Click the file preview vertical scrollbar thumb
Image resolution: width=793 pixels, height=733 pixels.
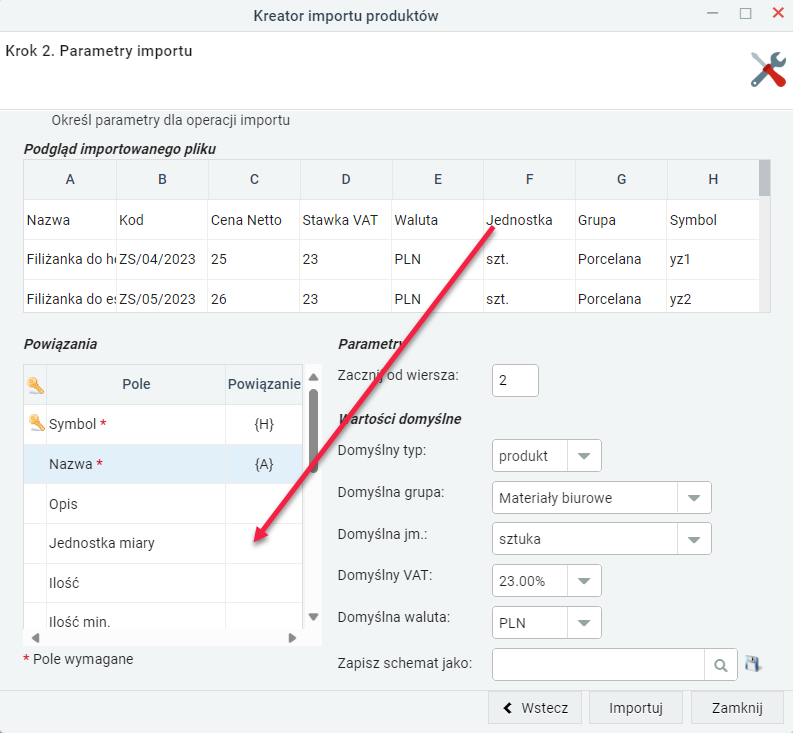[765, 178]
